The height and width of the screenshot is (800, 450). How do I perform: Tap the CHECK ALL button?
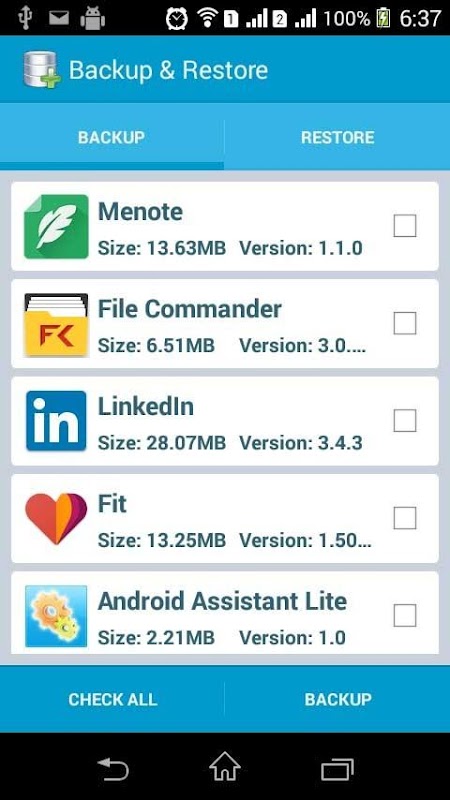[112, 699]
